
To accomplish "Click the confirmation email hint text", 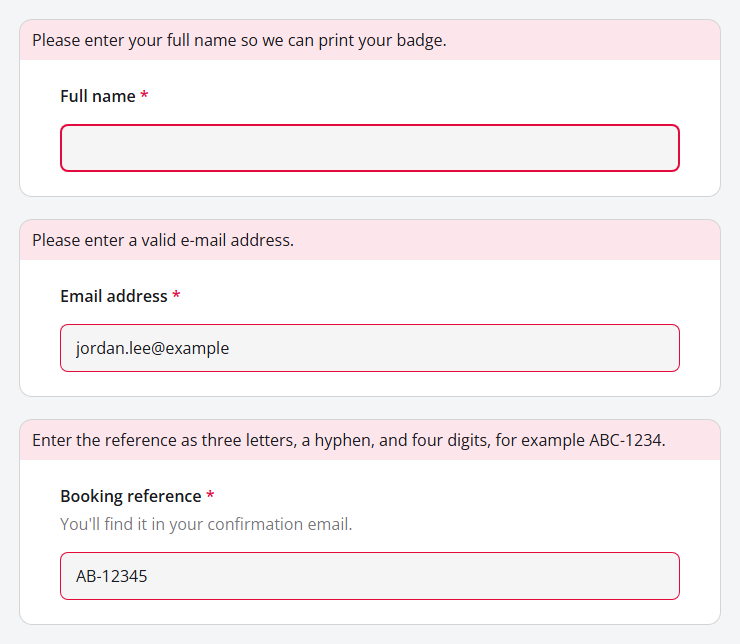I will [206, 524].
